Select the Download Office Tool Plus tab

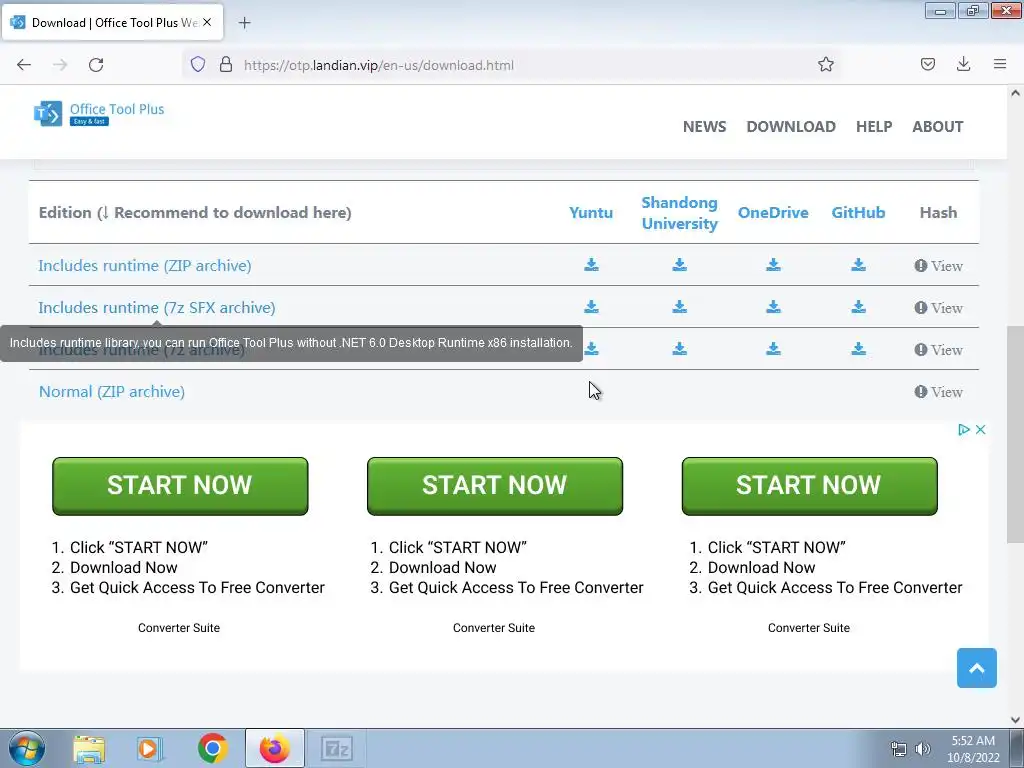112,22
